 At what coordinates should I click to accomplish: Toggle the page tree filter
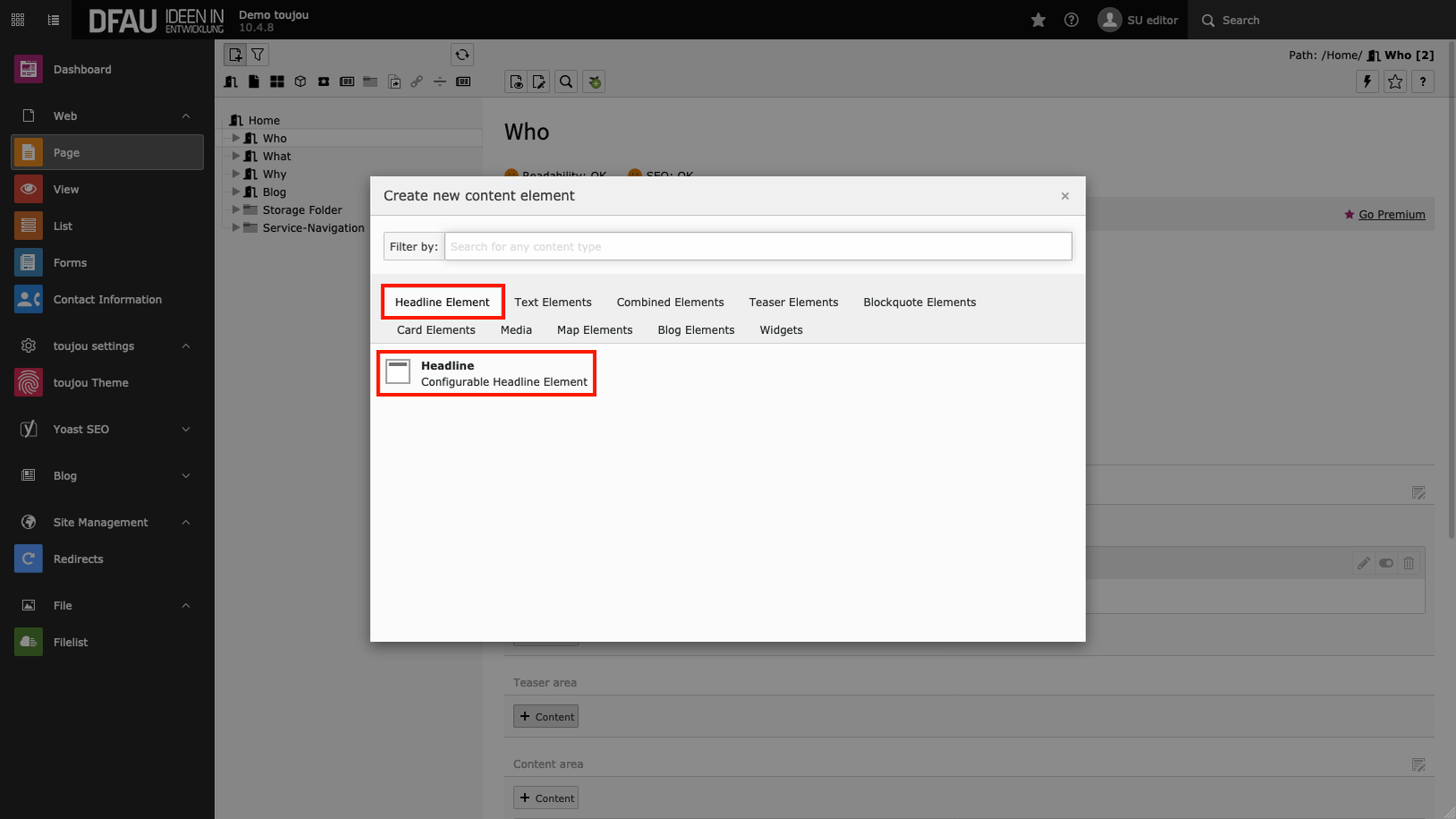[x=258, y=55]
